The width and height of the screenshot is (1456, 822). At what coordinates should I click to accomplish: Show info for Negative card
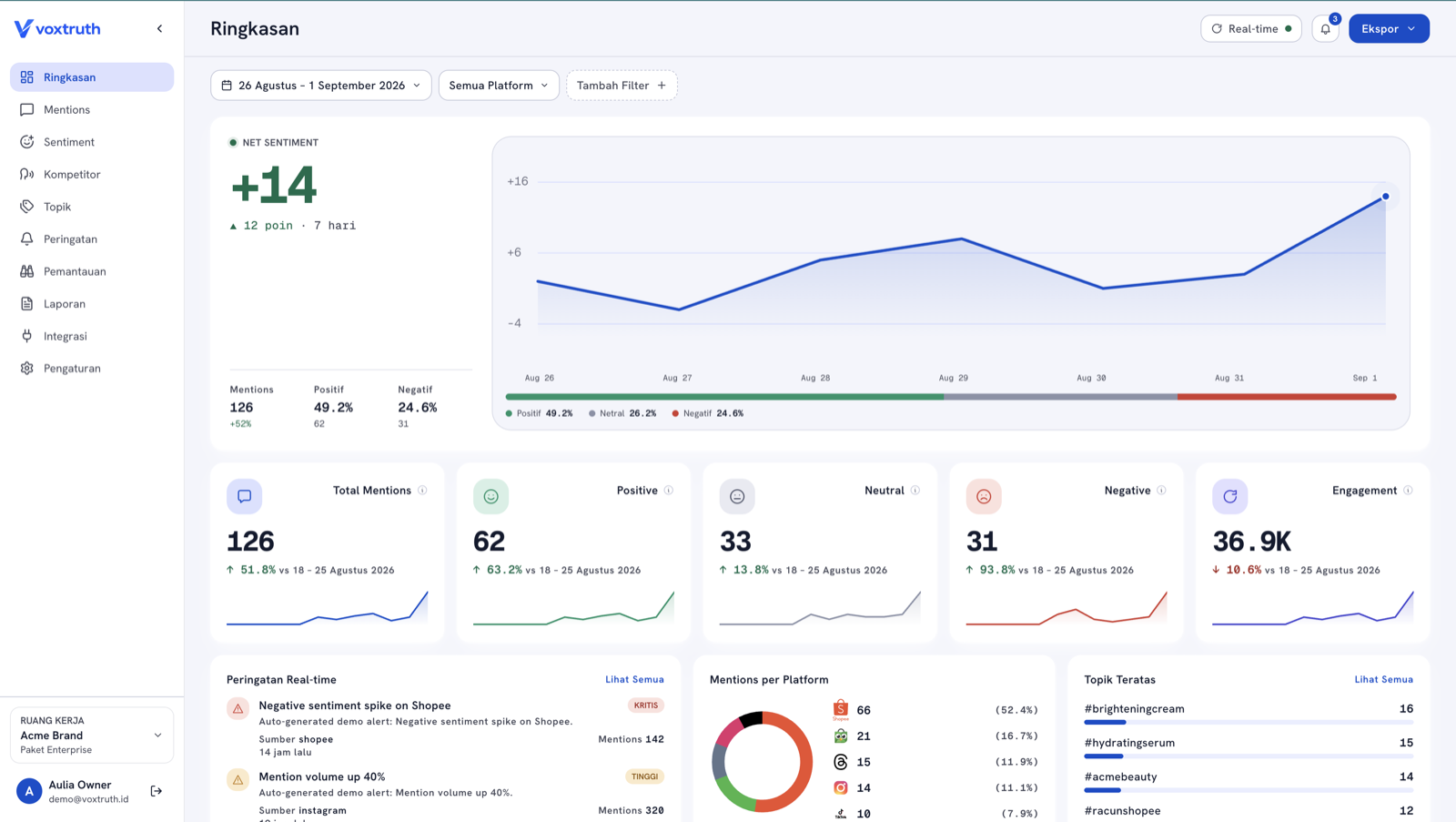point(1162,491)
